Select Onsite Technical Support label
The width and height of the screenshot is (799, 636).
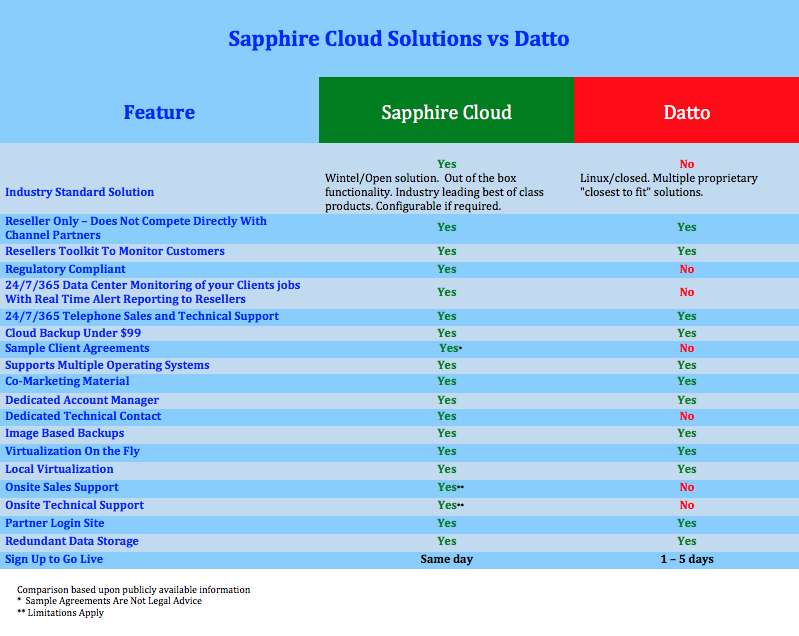click(x=74, y=505)
